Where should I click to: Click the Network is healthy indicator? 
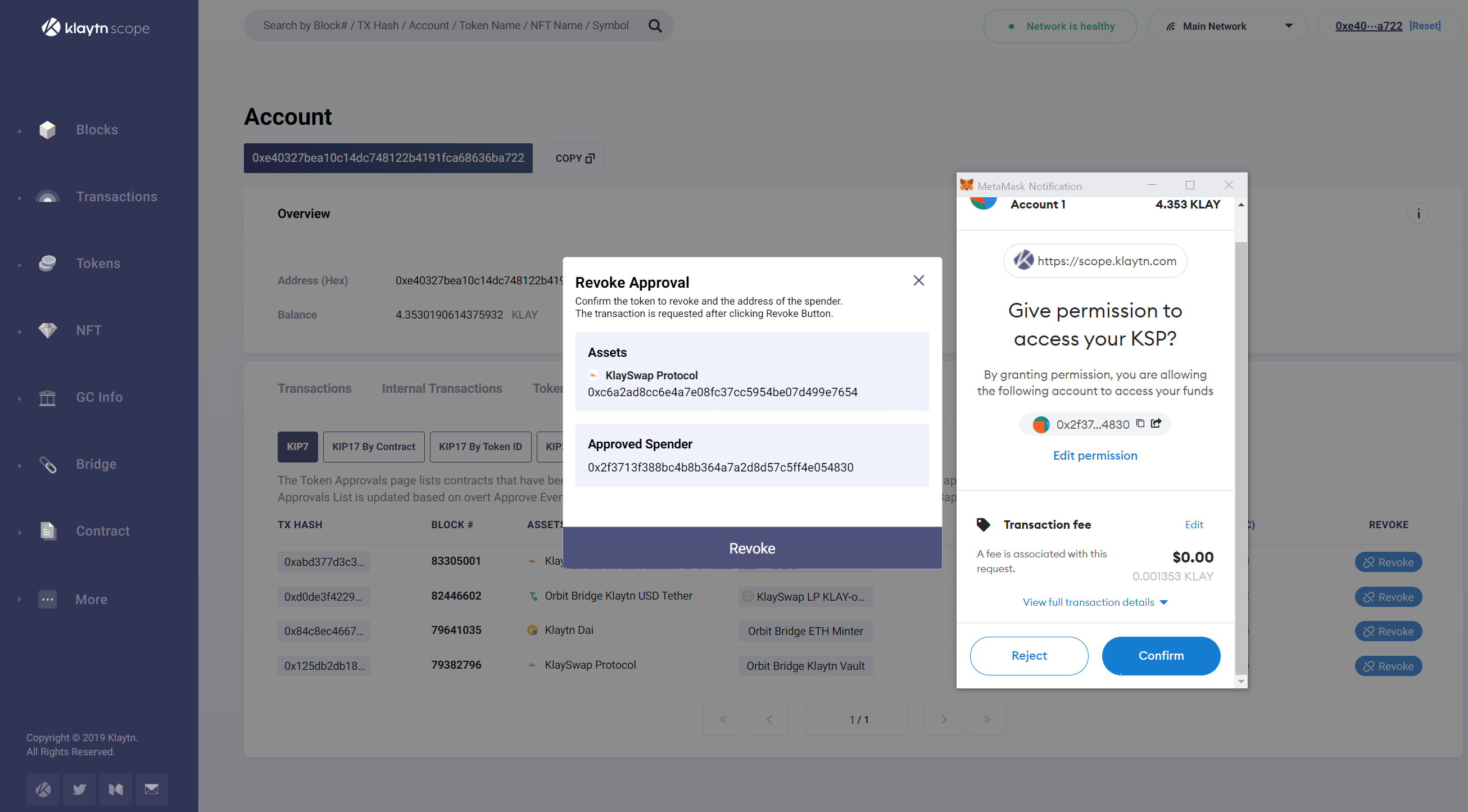[1059, 26]
